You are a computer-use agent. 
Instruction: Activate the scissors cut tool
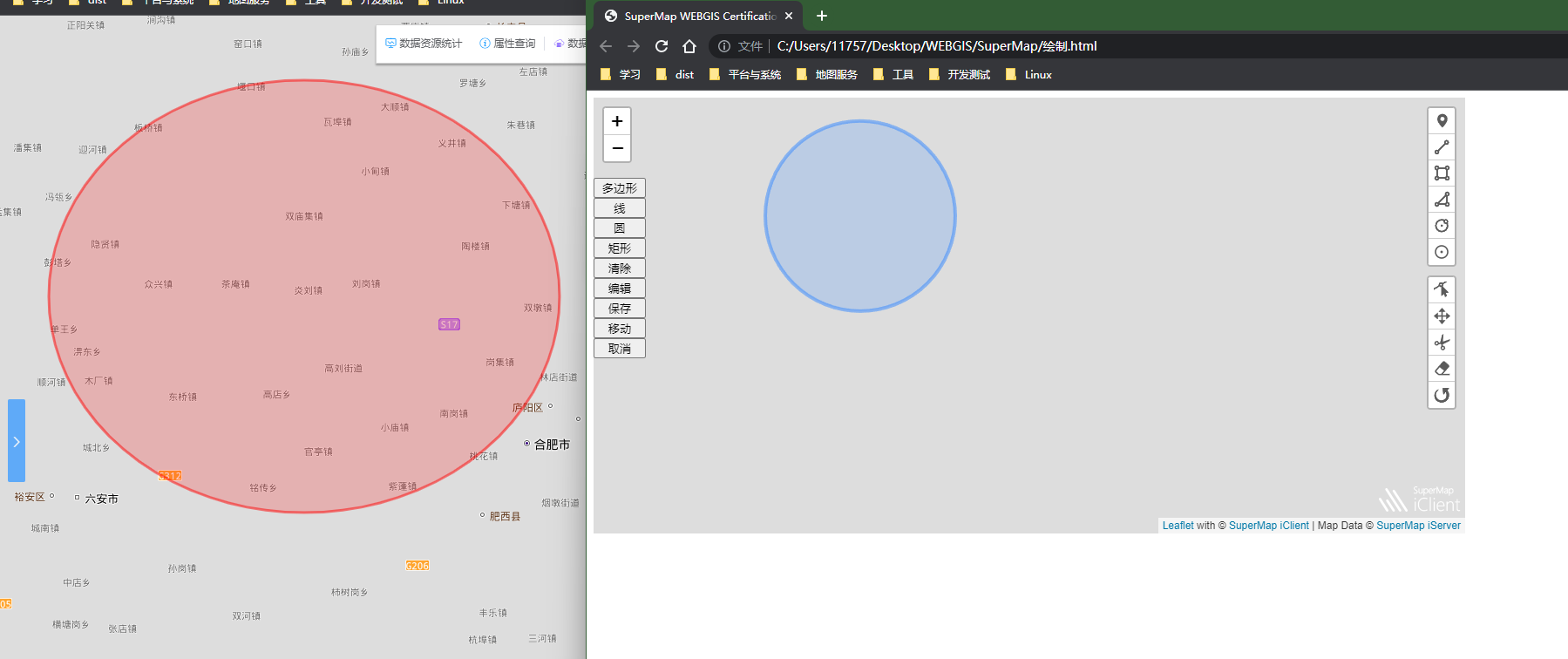(1442, 343)
